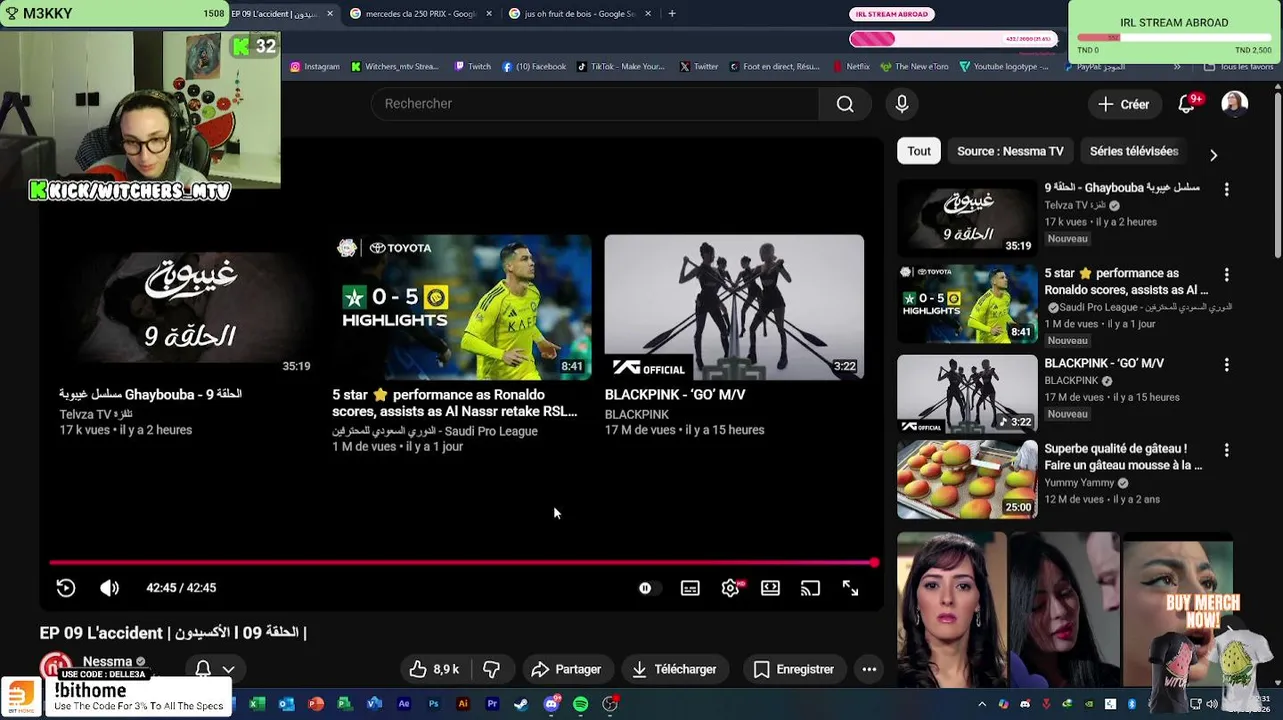Screen dimensions: 1283x720
Task: Toggle subtitles in the video player
Action: pyautogui.click(x=690, y=588)
